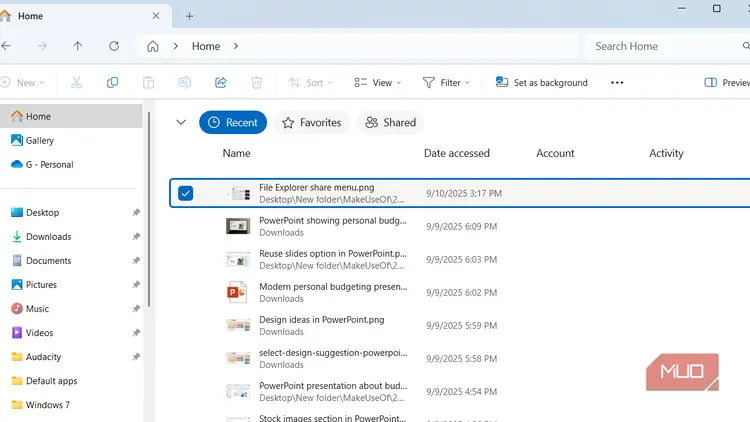The width and height of the screenshot is (750, 422).
Task: Sort by Date accessed column header
Action: (457, 153)
